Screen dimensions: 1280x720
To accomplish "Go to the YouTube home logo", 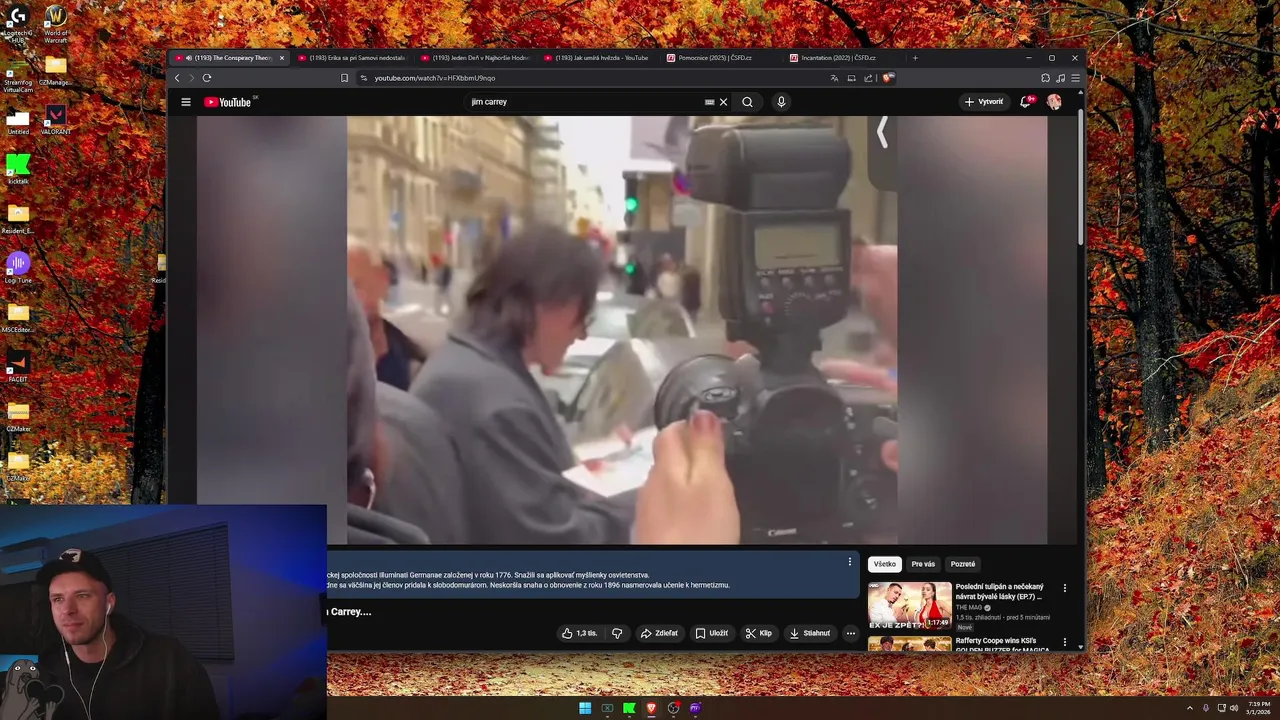I will pos(228,102).
